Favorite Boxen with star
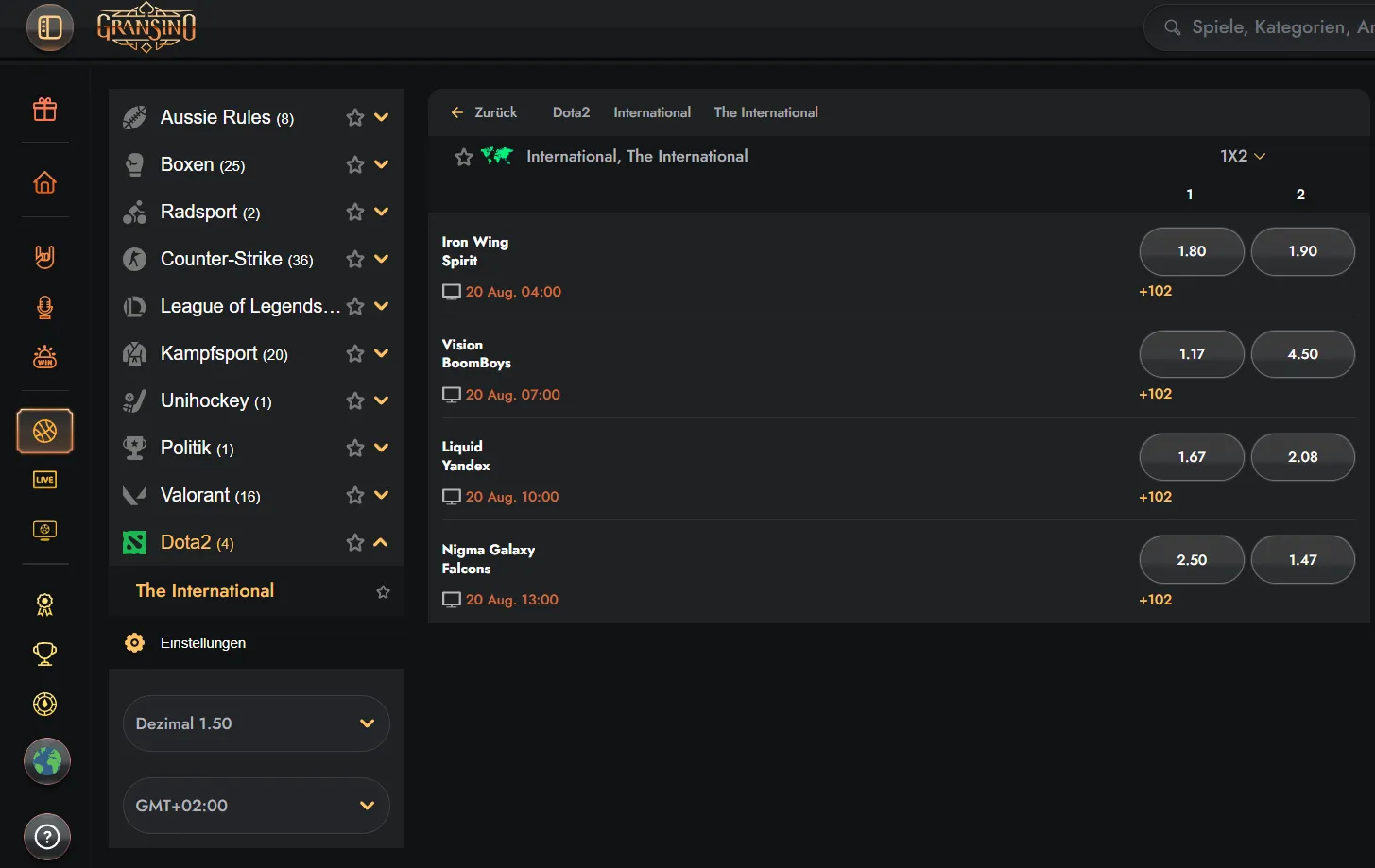 coord(355,164)
